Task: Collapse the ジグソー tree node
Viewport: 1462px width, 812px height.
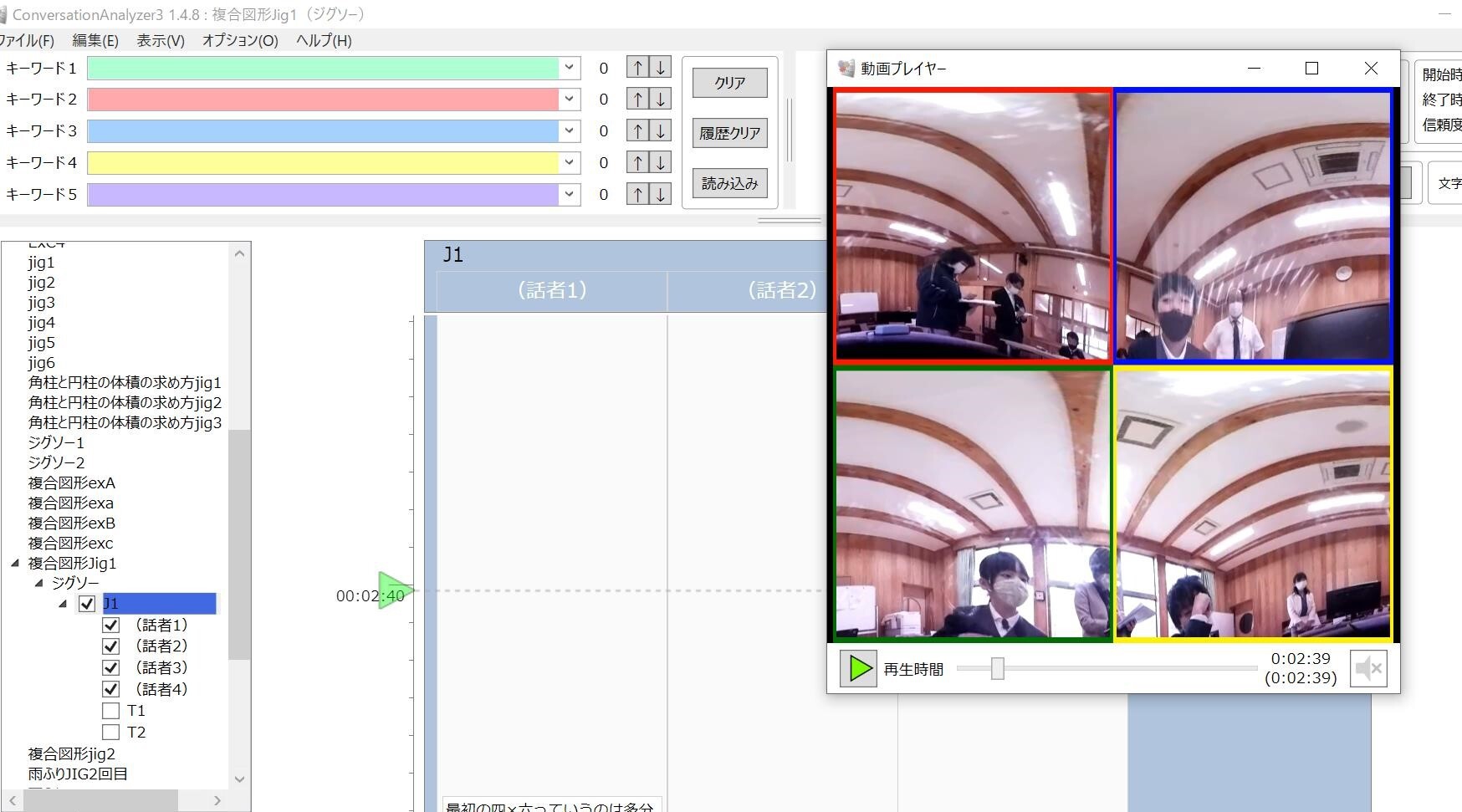Action: point(38,583)
